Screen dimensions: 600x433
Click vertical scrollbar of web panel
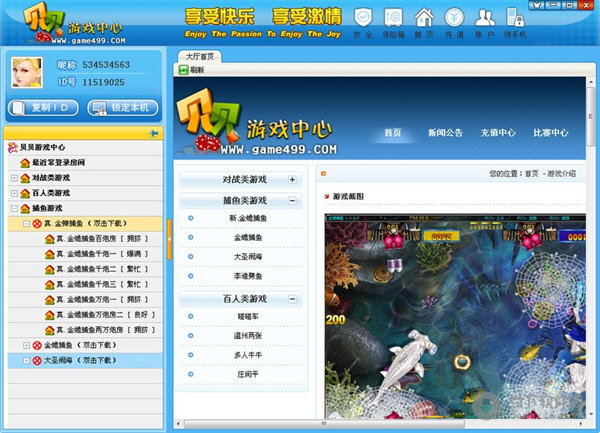[591, 117]
